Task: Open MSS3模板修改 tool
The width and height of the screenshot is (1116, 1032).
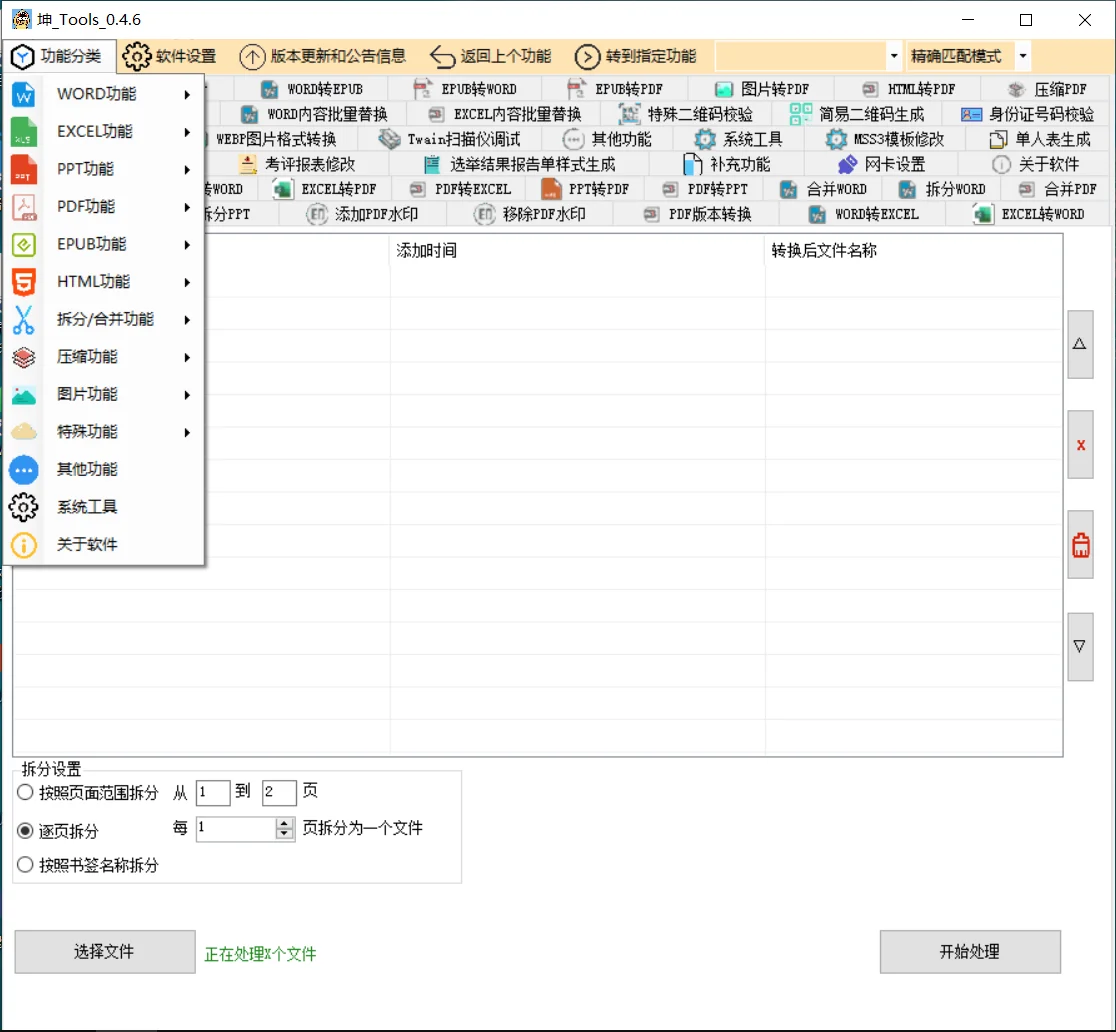Action: [x=885, y=139]
